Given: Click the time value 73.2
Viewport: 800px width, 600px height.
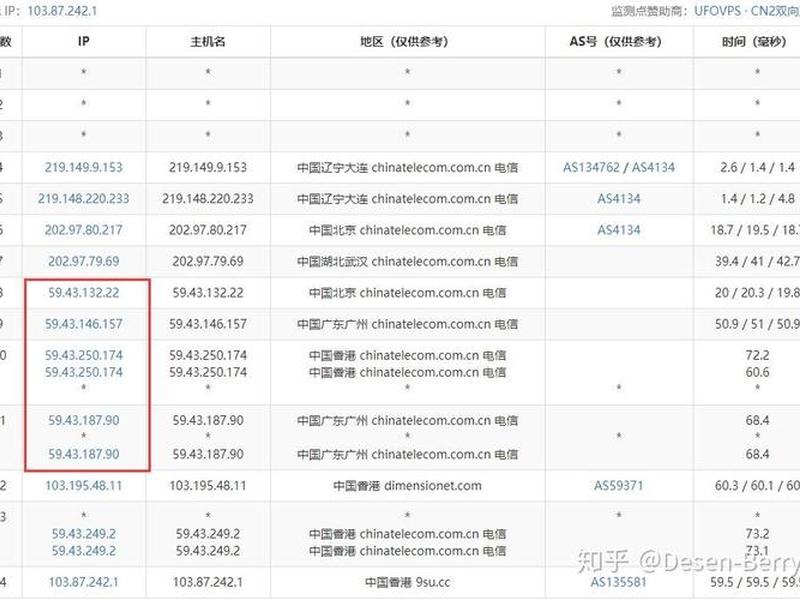Looking at the screenshot, I should [x=757, y=534].
